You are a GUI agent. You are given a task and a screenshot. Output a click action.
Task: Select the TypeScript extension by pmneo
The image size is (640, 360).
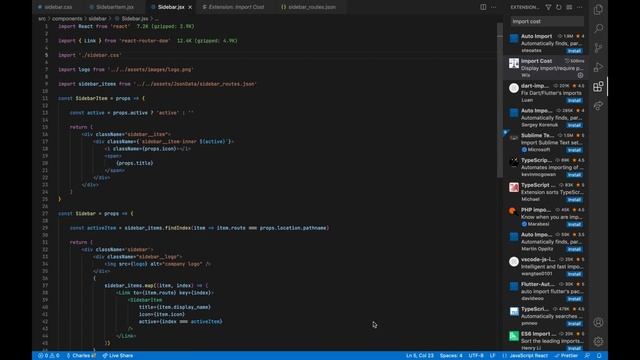[x=545, y=316]
